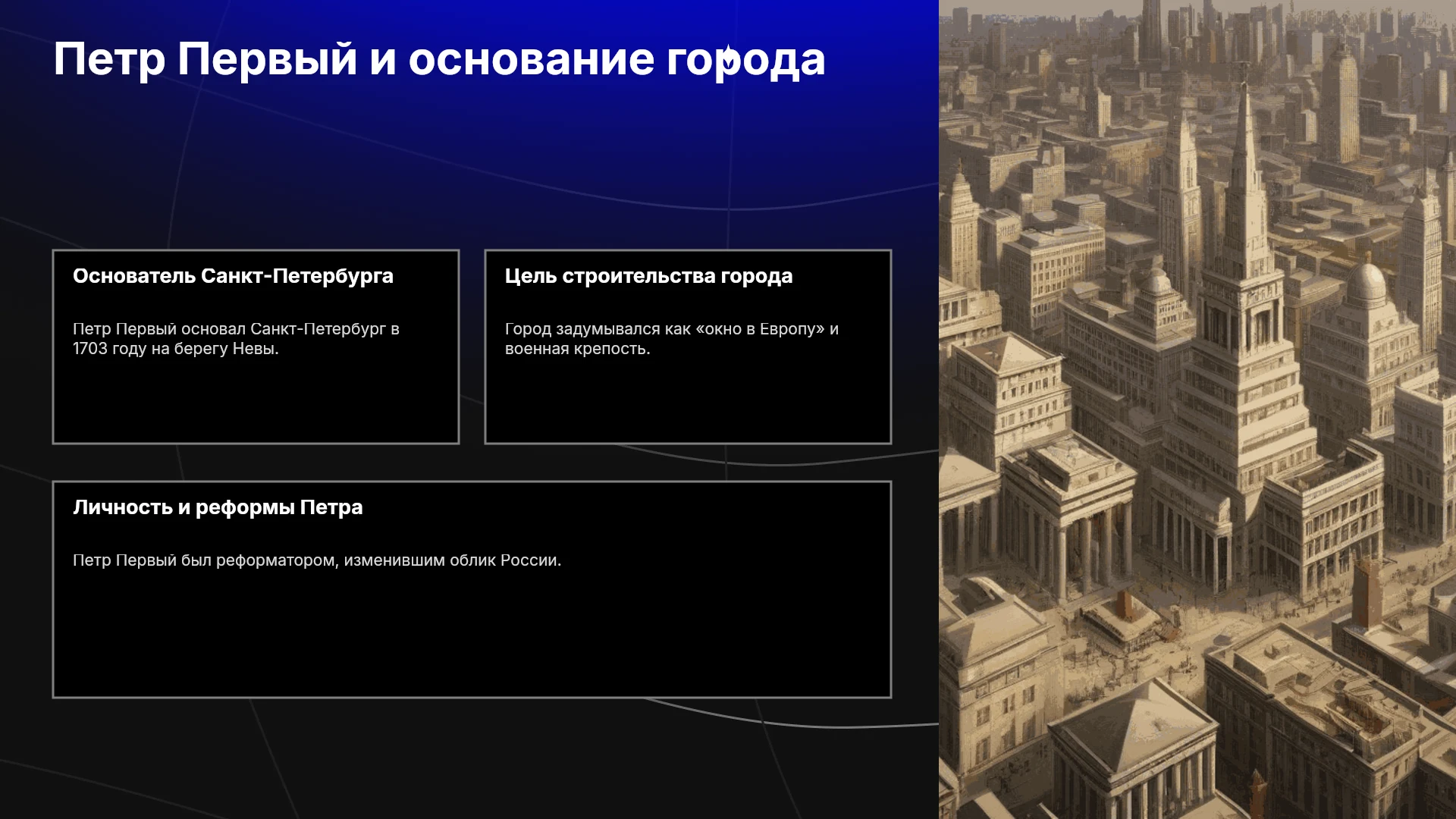Click the word "Первый" in the slide title
This screenshot has height=819, width=1456.
267,60
